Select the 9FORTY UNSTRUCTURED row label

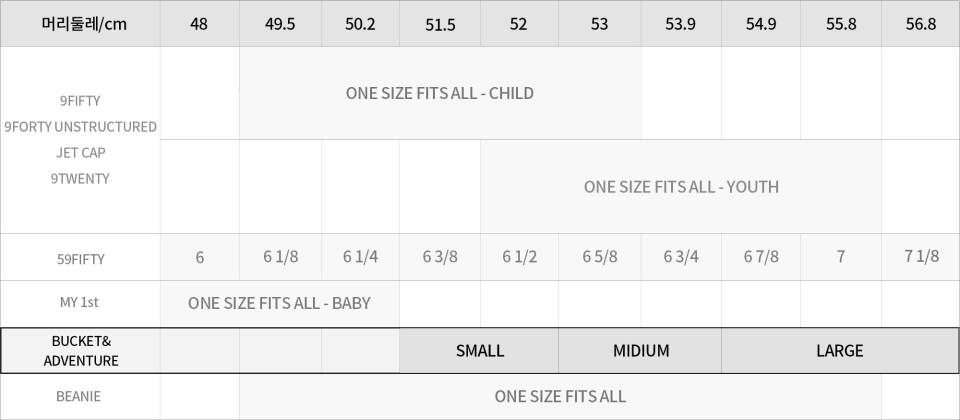80,127
